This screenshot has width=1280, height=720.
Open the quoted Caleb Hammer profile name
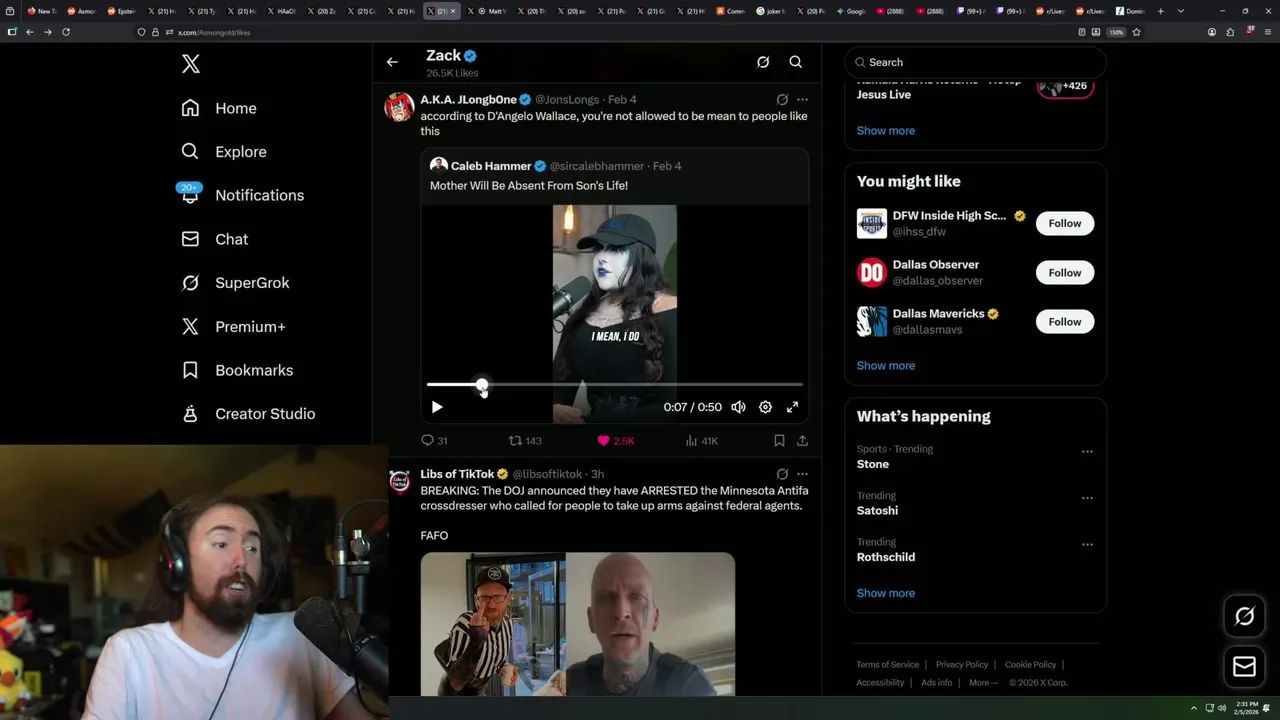(491, 166)
